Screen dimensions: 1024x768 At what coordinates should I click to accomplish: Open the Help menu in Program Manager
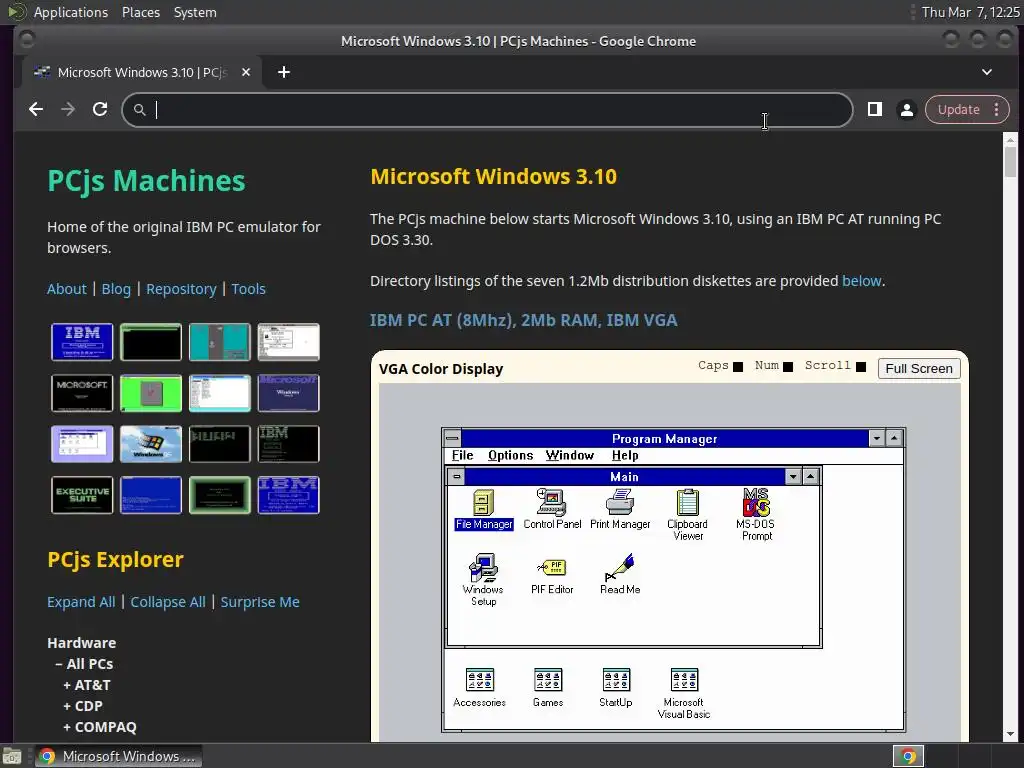(625, 455)
